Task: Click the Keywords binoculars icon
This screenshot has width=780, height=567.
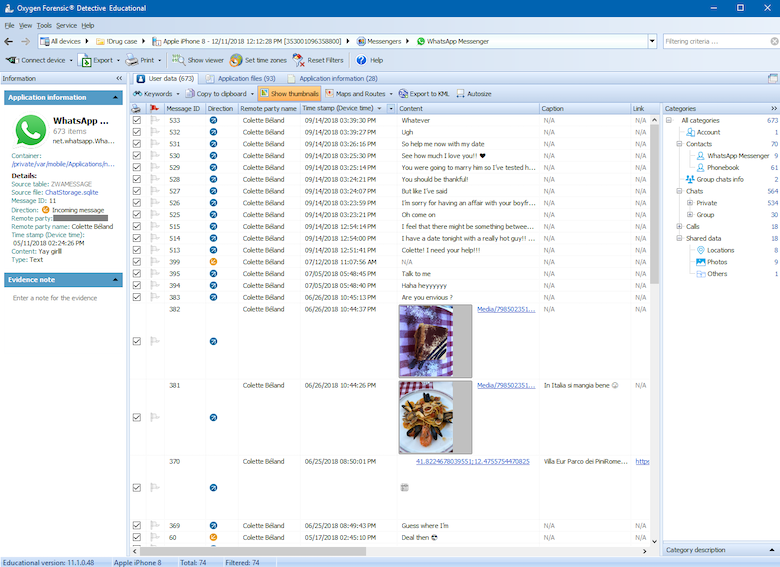Action: [138, 94]
